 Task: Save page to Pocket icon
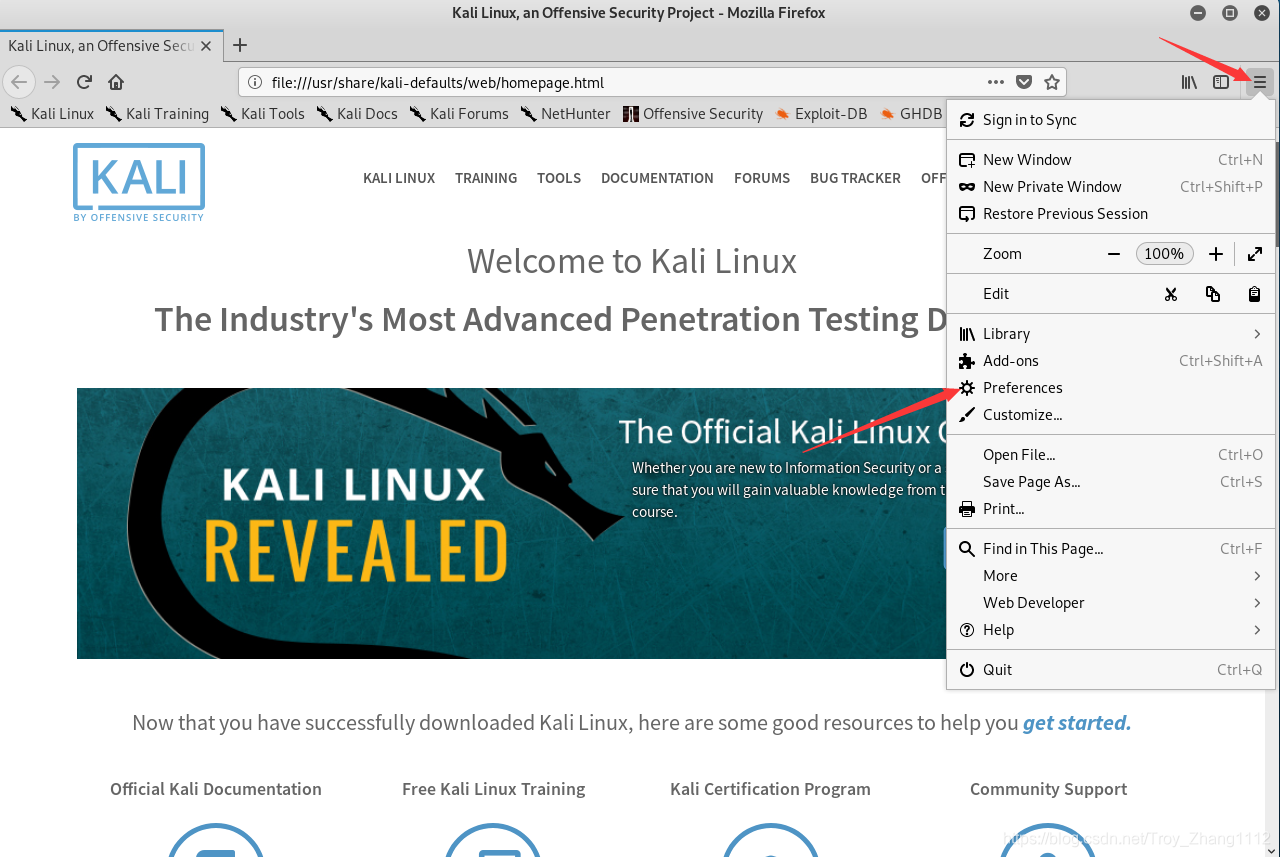coord(1024,82)
